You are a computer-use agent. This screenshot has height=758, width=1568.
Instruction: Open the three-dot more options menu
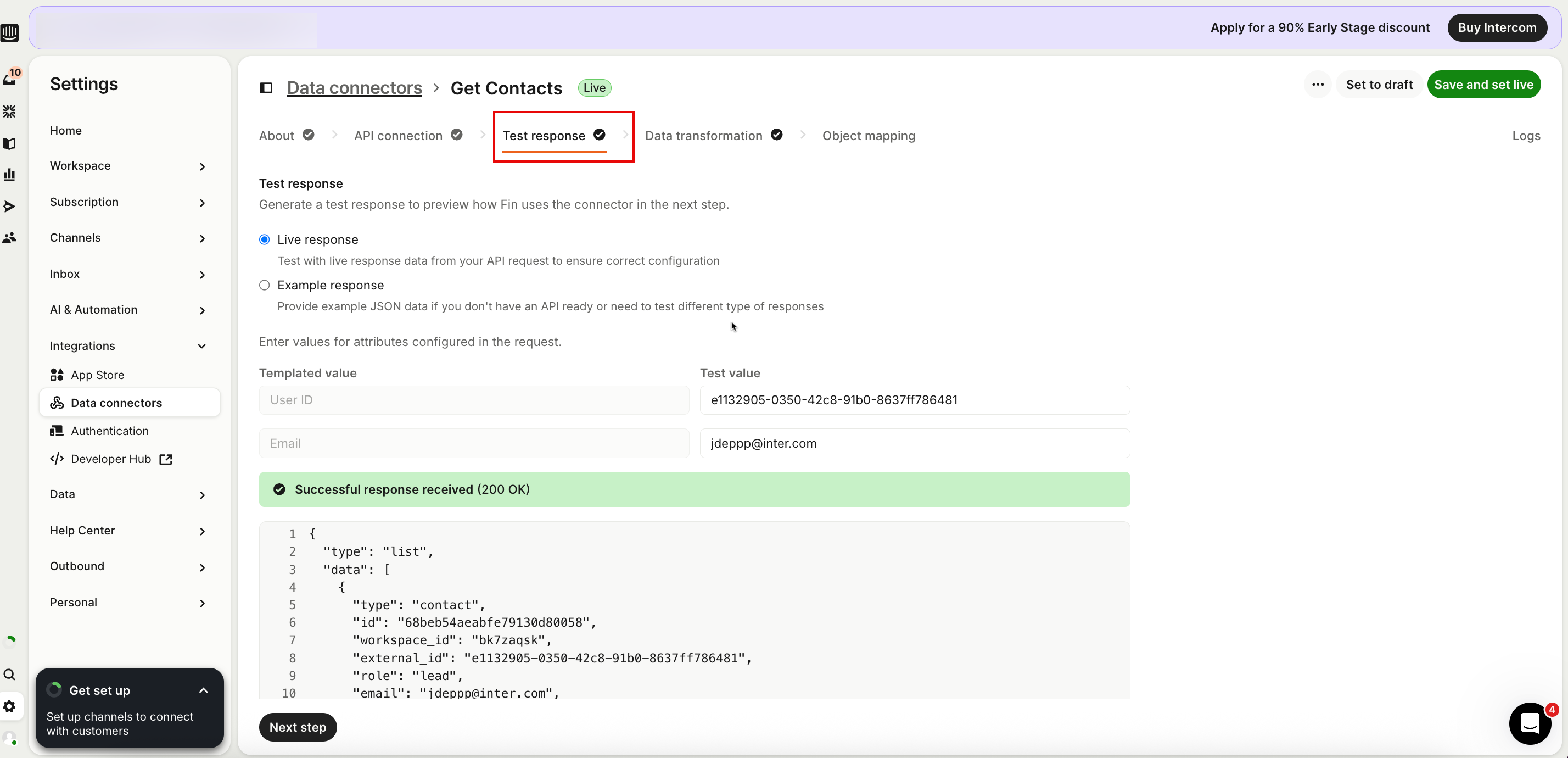point(1318,85)
